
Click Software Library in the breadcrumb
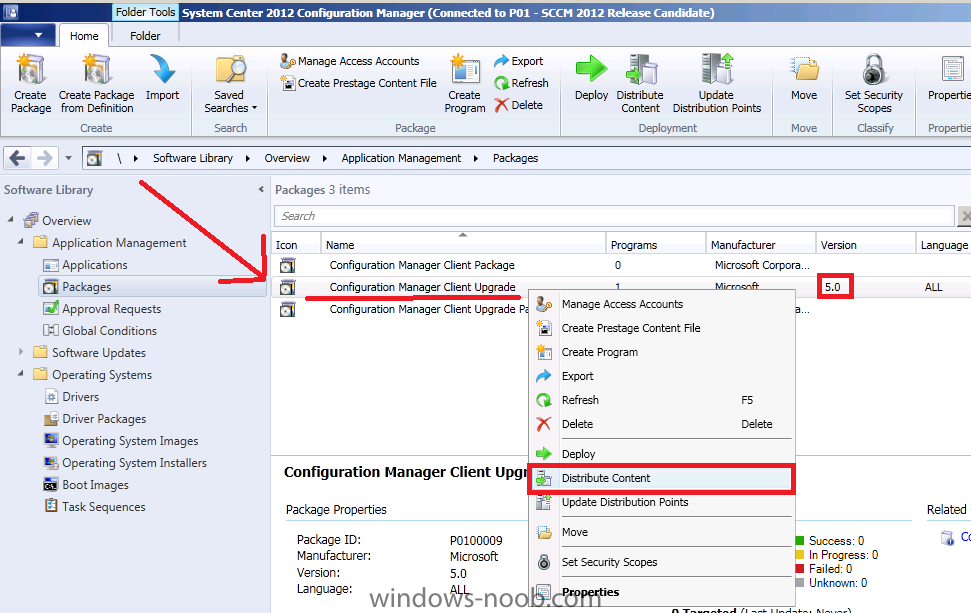193,158
